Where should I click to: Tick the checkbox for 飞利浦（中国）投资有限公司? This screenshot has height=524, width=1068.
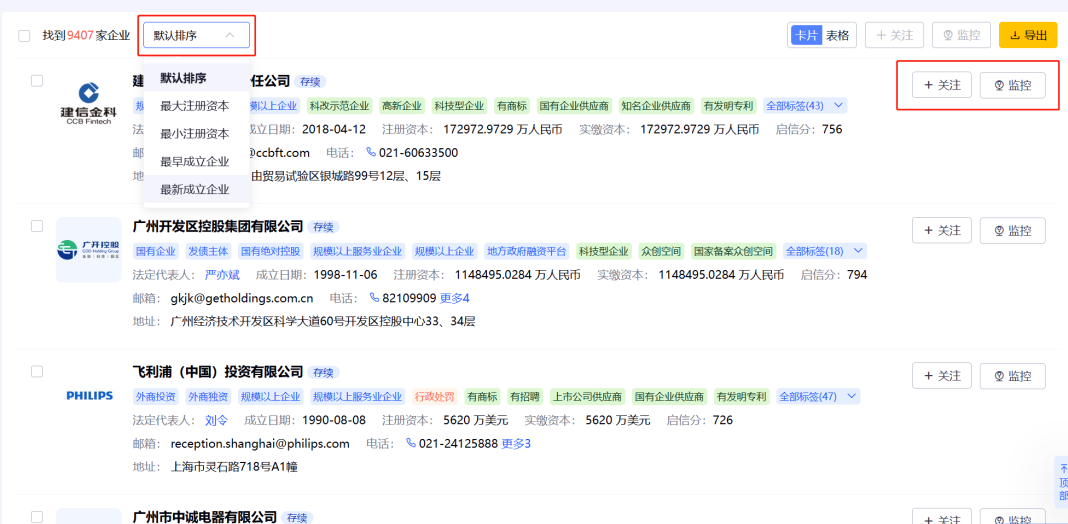click(x=37, y=371)
